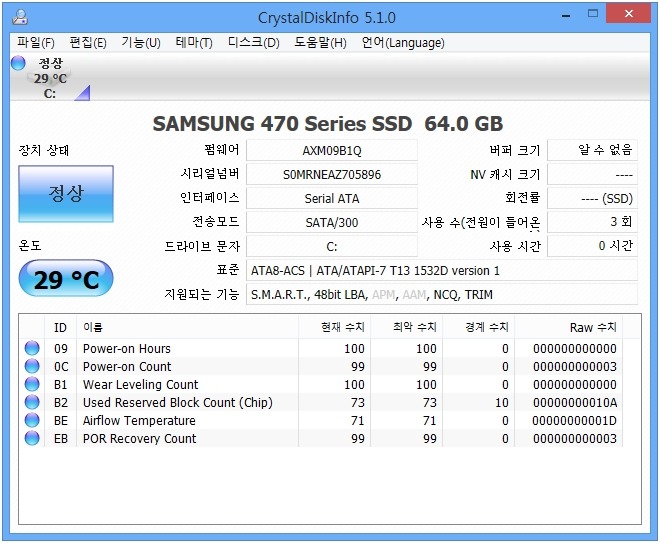Click the serial number field S0MRNEAZ705896

click(332, 174)
